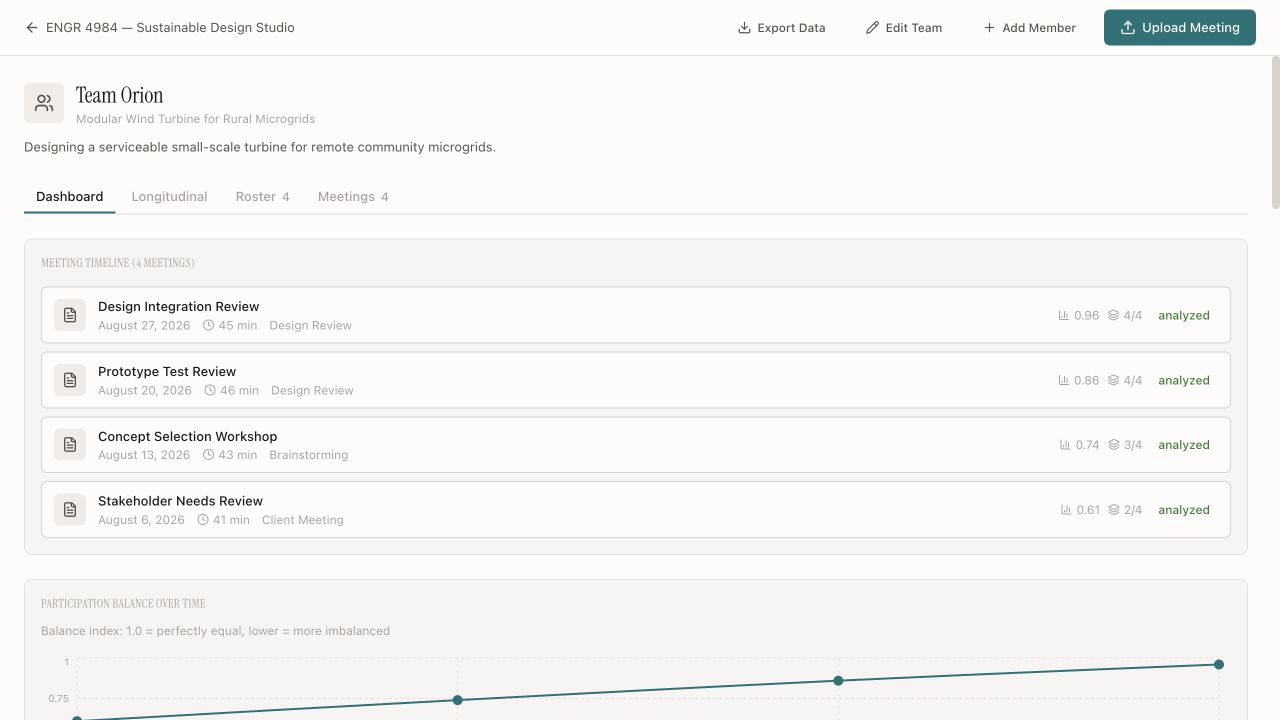Open the Longitudinal tab
This screenshot has height=720, width=1280.
pyautogui.click(x=170, y=197)
